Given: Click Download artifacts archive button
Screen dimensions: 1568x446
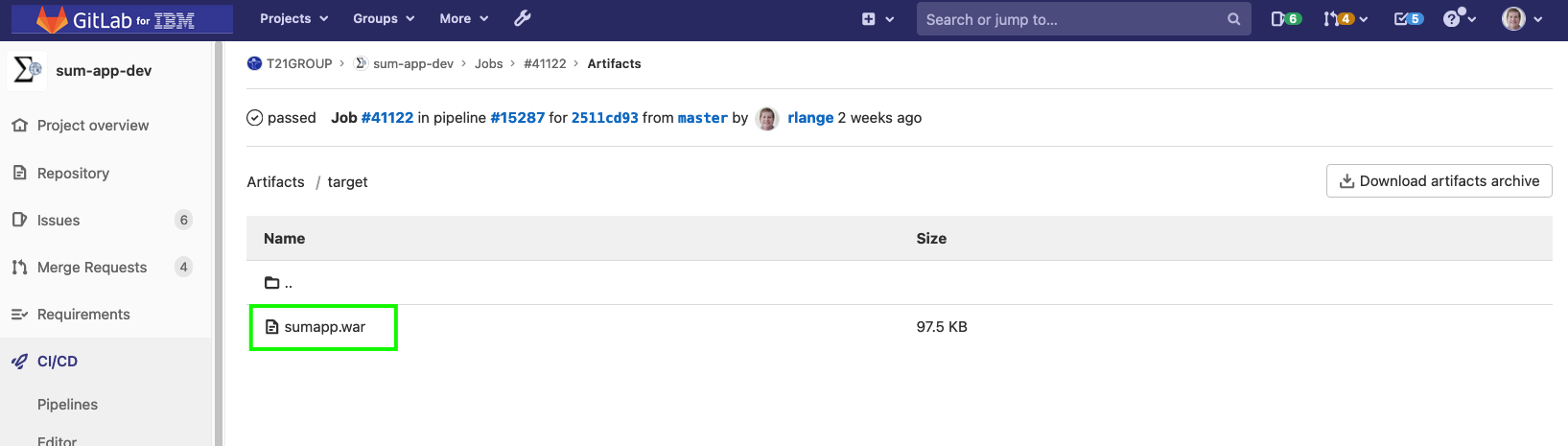Looking at the screenshot, I should click(x=1439, y=180).
